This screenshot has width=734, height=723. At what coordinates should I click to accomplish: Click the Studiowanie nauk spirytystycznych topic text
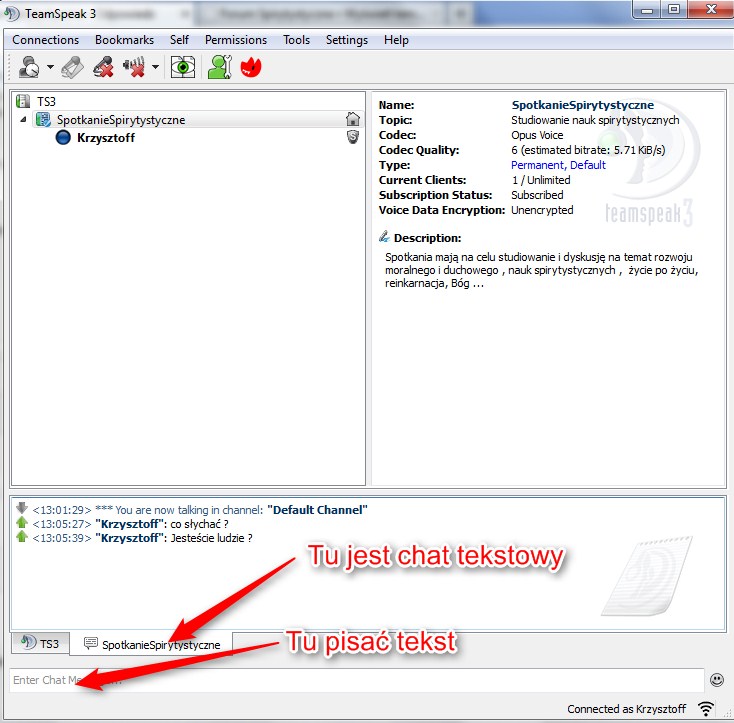595,120
